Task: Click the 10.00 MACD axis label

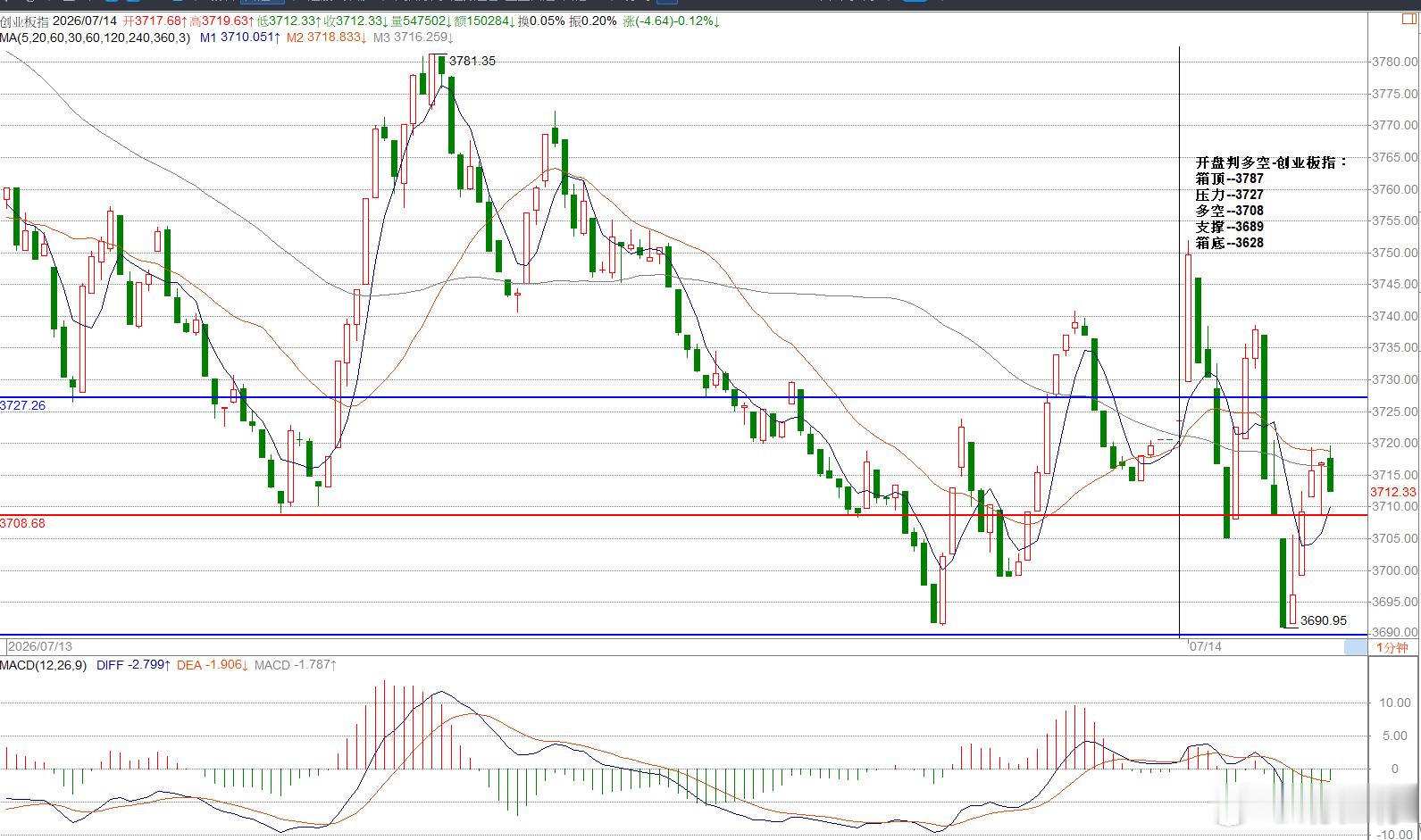Action: (1394, 703)
